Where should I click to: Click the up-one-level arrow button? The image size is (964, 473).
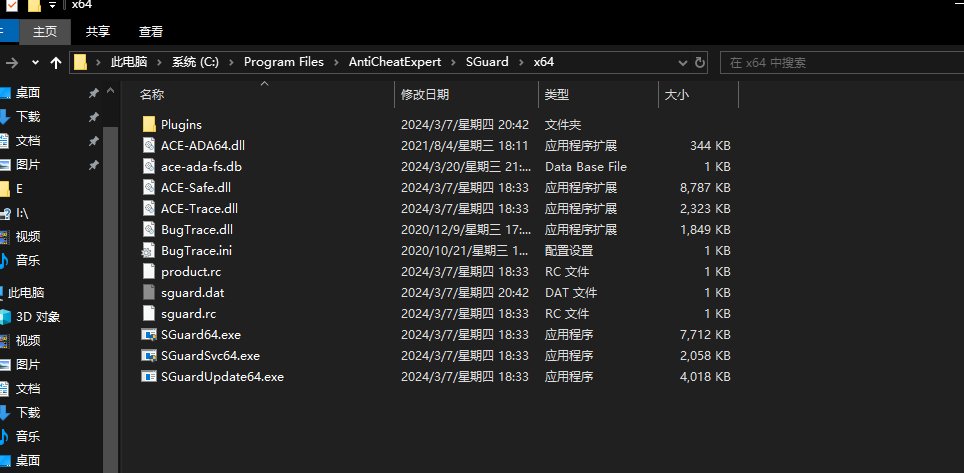pos(56,62)
